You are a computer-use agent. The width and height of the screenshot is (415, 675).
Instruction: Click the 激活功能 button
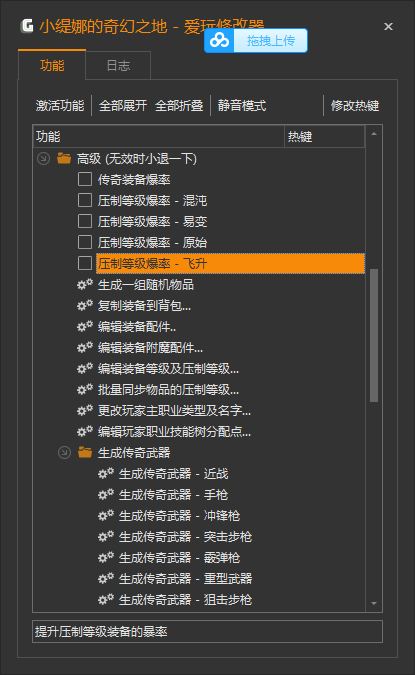[x=60, y=105]
